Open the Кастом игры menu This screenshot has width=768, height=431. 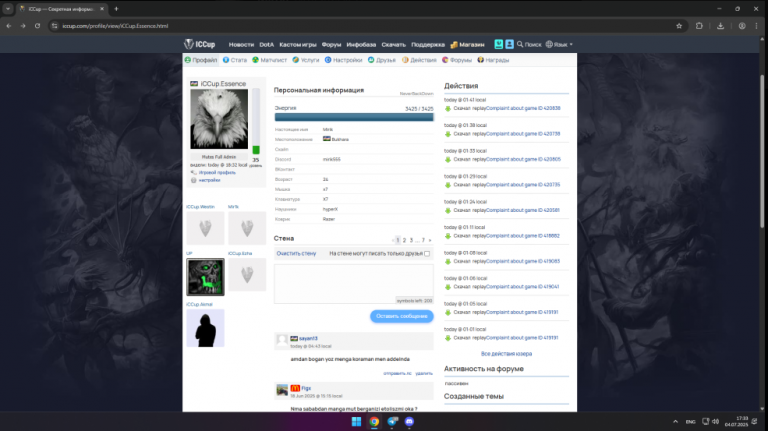pyautogui.click(x=298, y=45)
